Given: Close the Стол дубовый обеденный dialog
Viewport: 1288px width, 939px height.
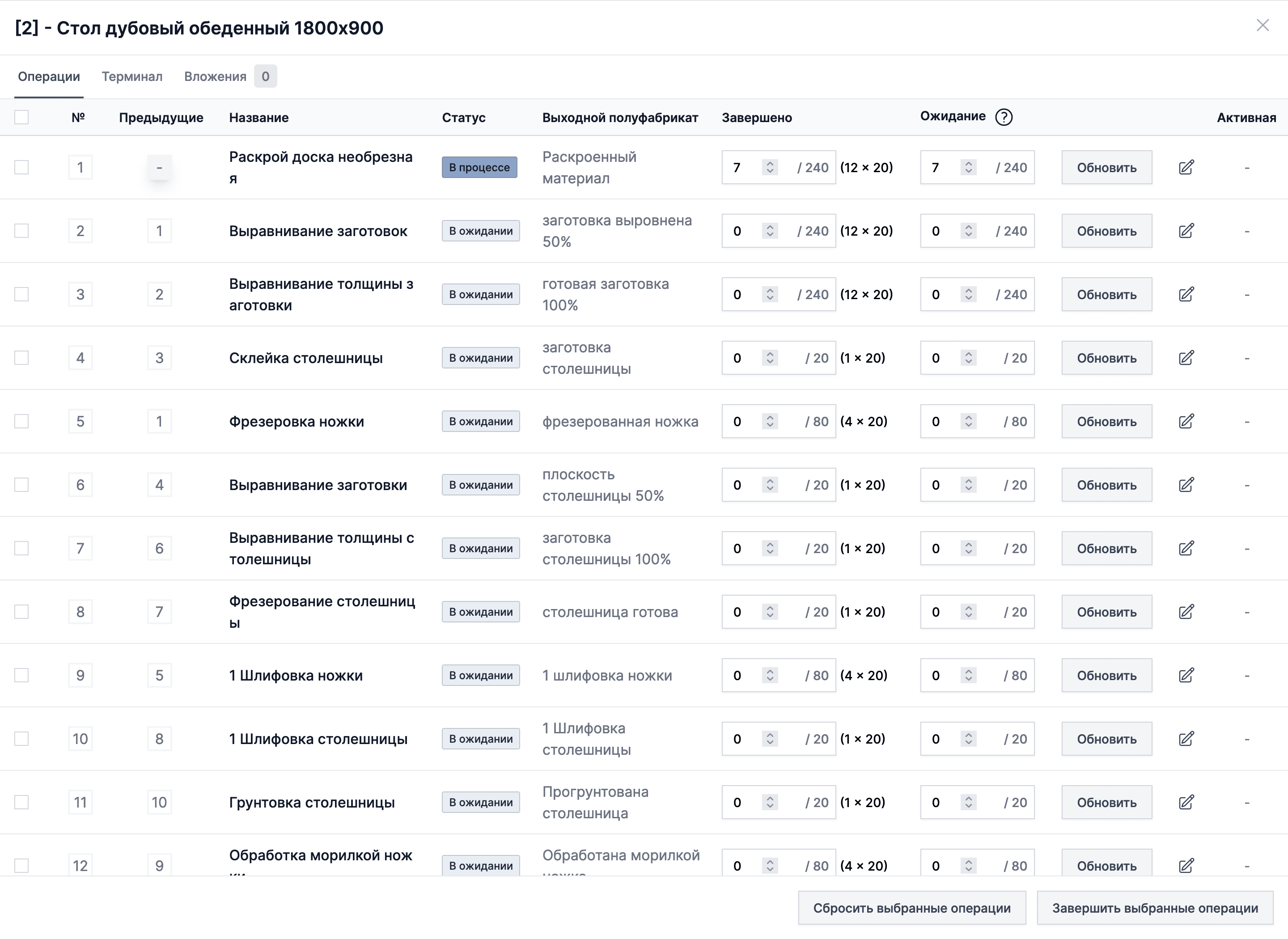Looking at the screenshot, I should click(1263, 25).
